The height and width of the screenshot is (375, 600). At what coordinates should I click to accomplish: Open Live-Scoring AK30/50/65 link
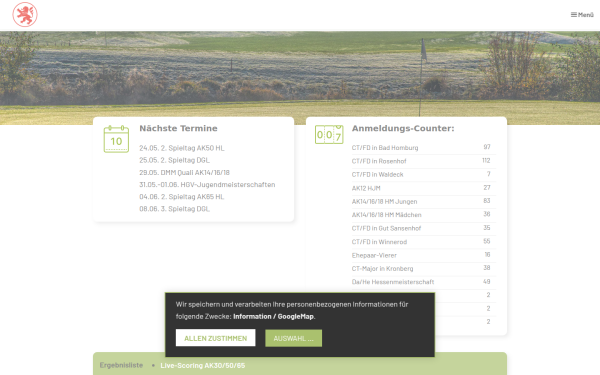pos(203,365)
